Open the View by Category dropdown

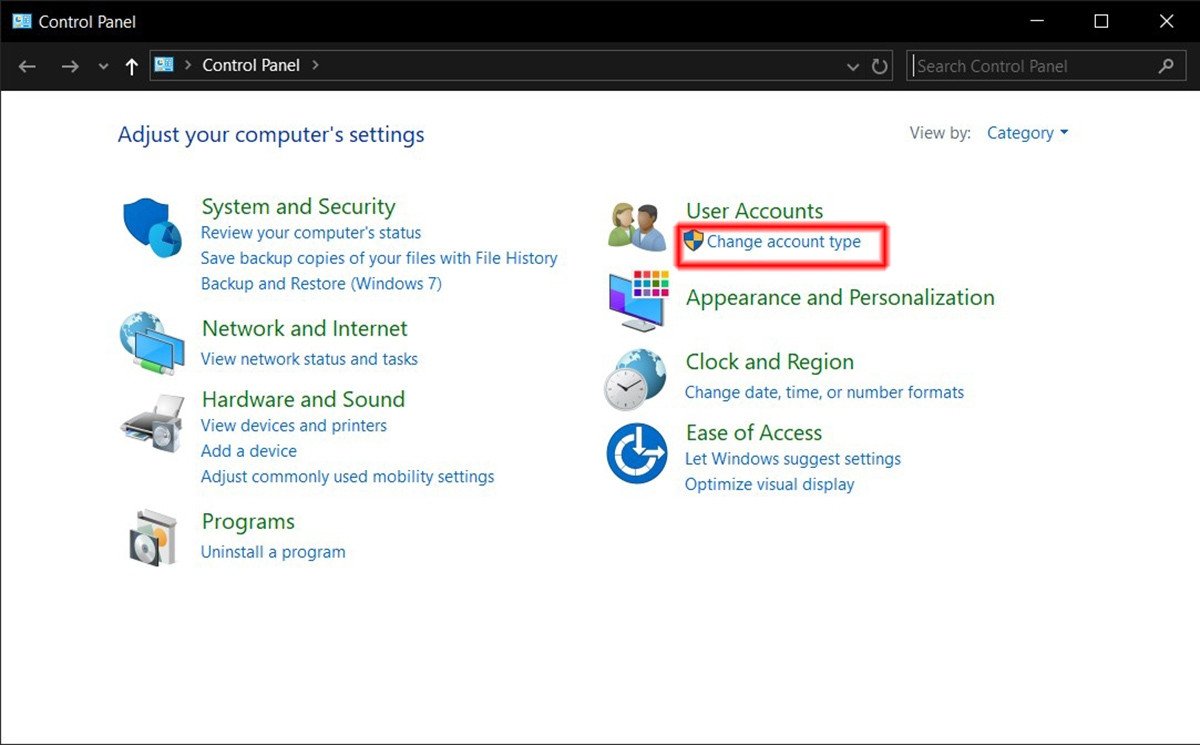(1026, 132)
